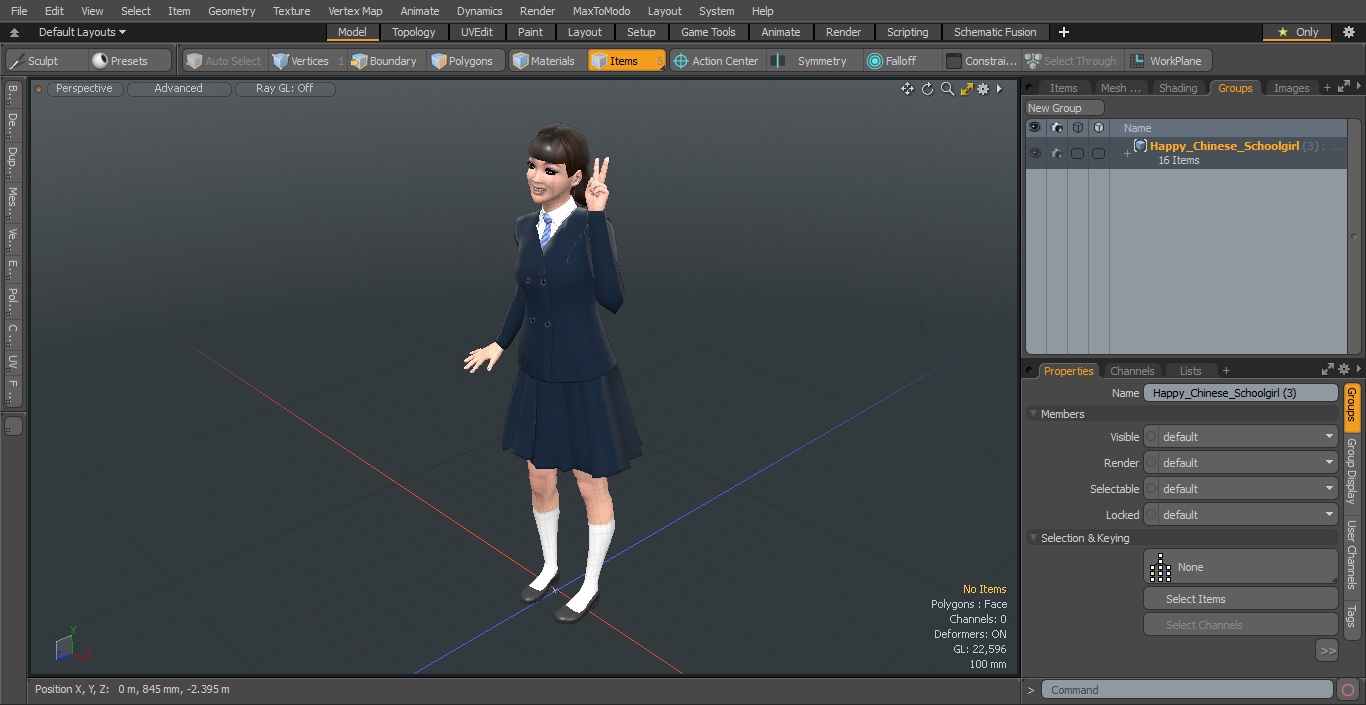Switch to Polygons selection mode
The image size is (1366, 705).
[463, 61]
